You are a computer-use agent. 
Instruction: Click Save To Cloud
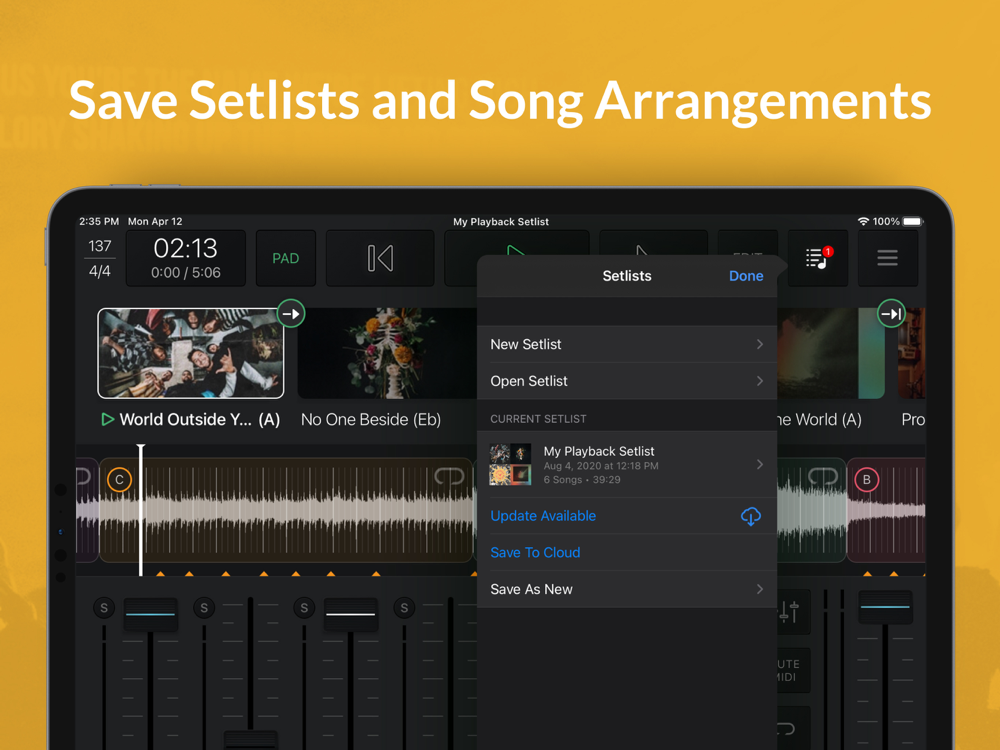click(535, 553)
